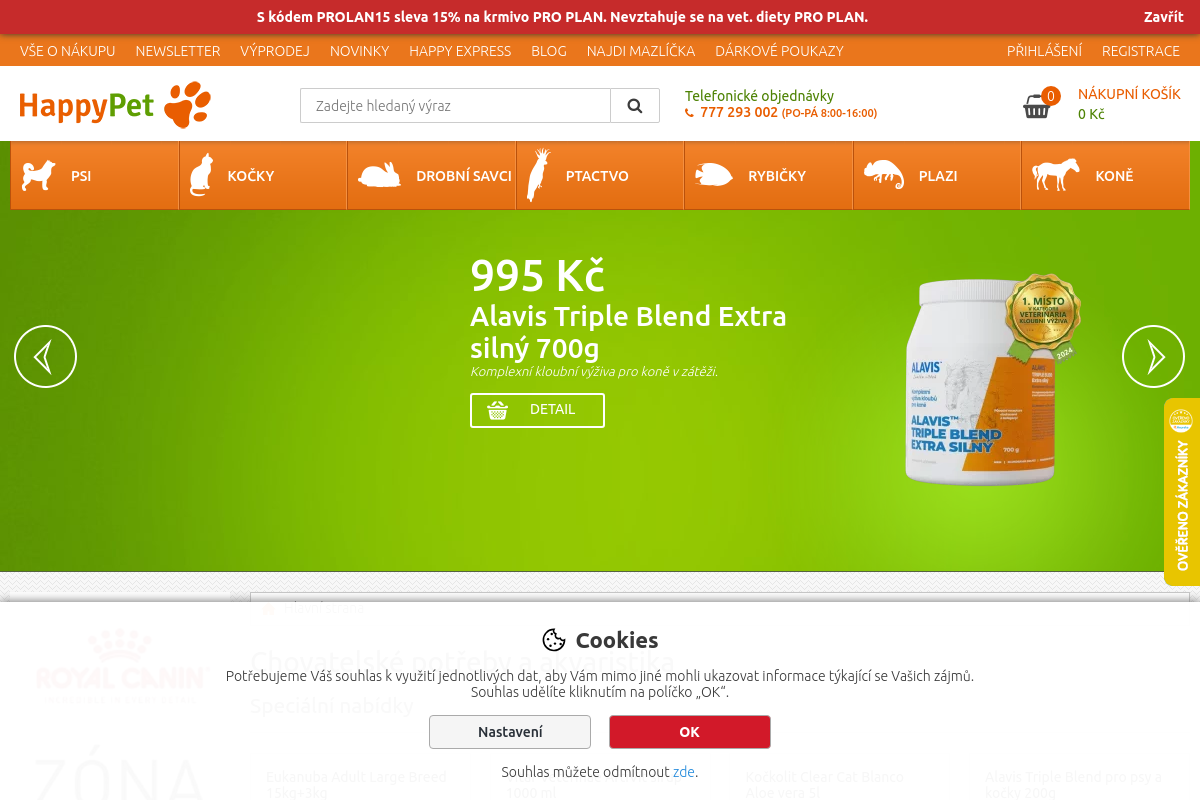Click the DETAIL button on banner

(x=537, y=410)
